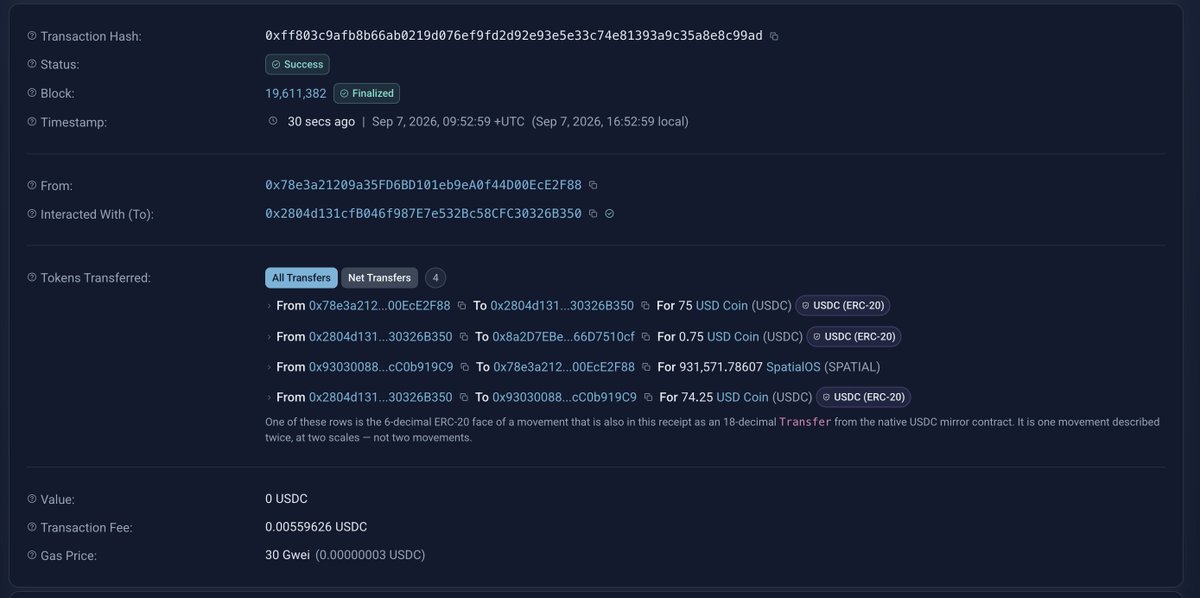1200x598 pixels.
Task: Open block 19,611,382
Action: click(295, 93)
